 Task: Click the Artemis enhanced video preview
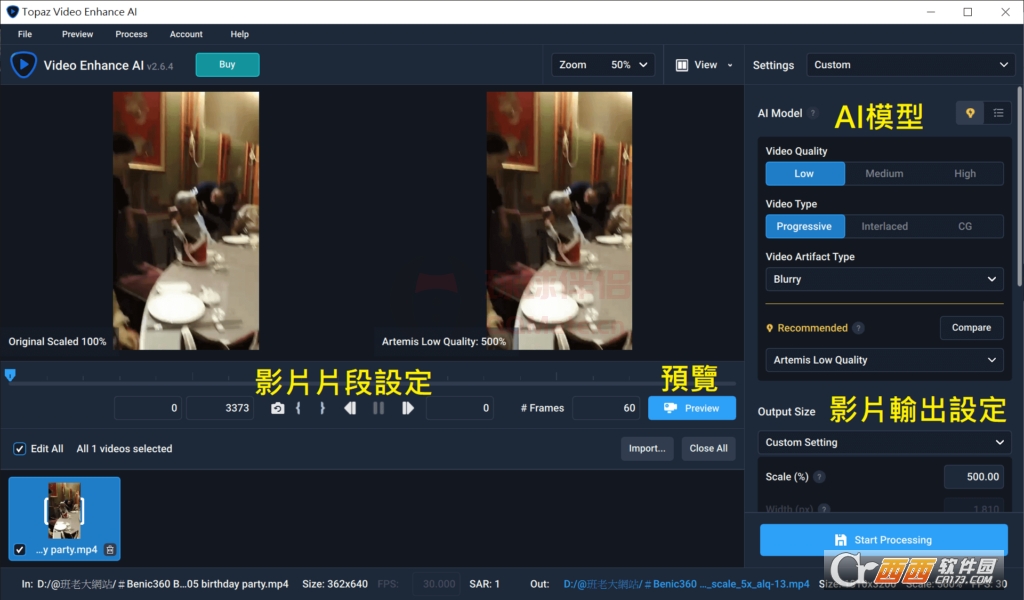[559, 221]
